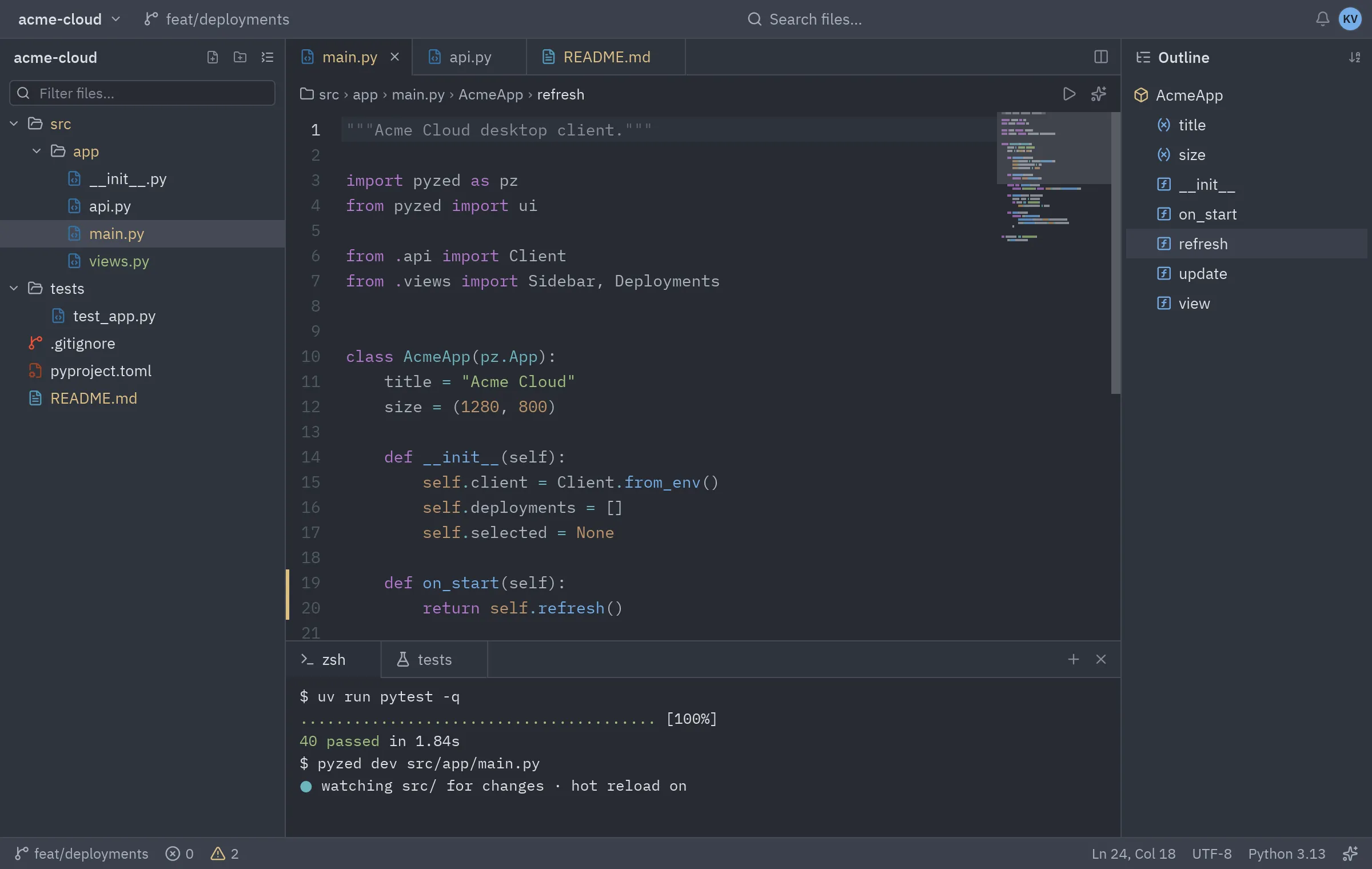Click the new folder icon in explorer header
The height and width of the screenshot is (869, 1372).
tap(240, 57)
